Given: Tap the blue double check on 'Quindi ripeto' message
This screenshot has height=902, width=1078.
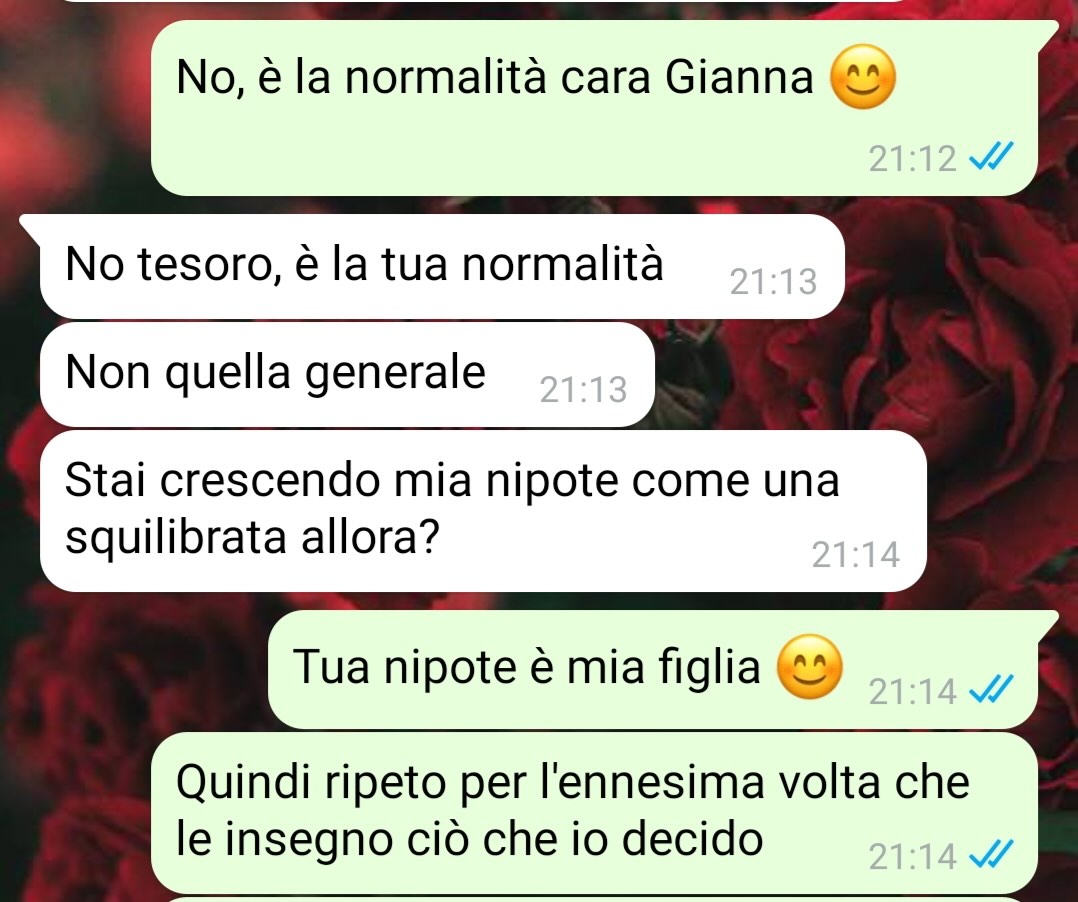Looking at the screenshot, I should coord(991,855).
